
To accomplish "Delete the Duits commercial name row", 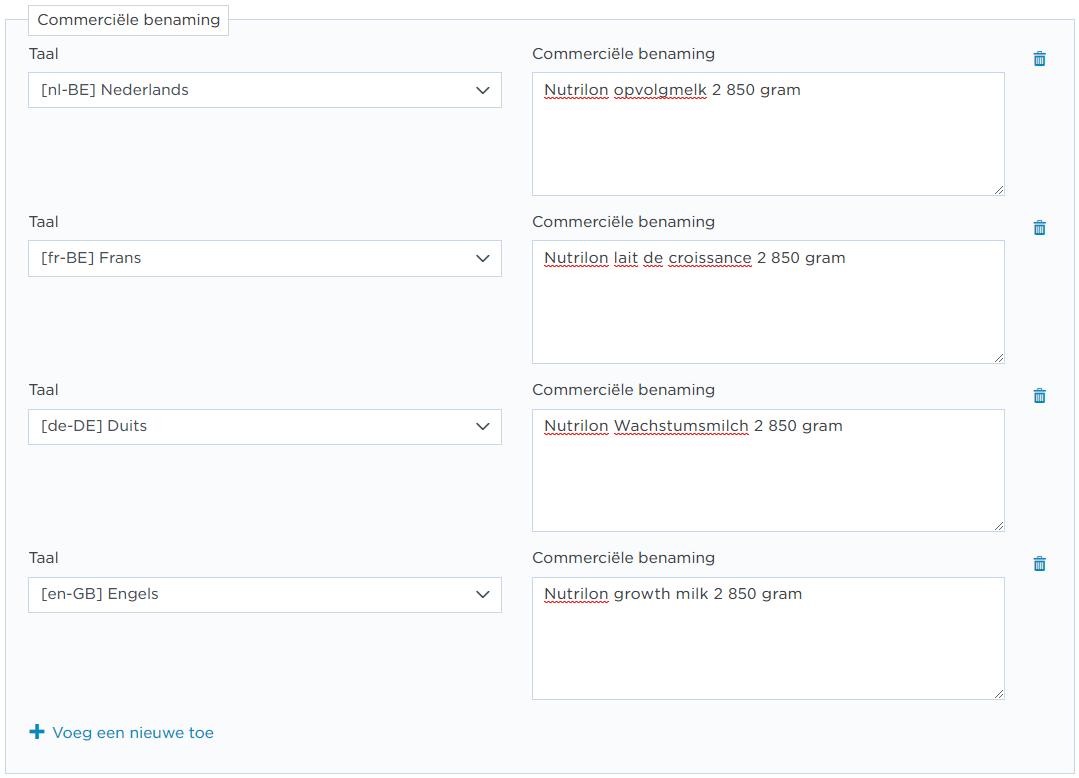I will [1039, 395].
